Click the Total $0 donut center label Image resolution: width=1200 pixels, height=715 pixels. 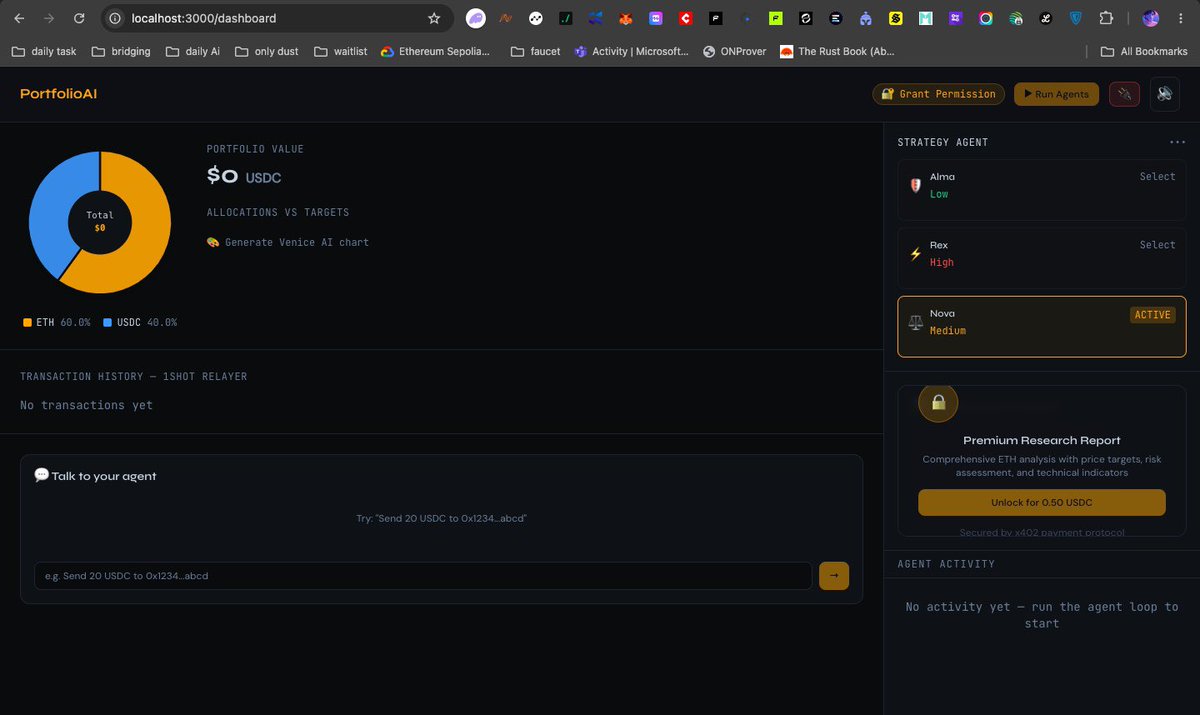pos(100,221)
